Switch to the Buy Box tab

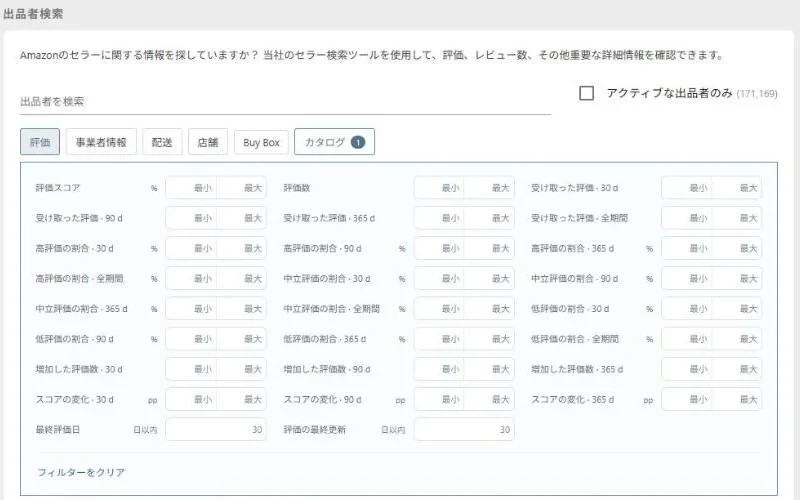(x=261, y=142)
